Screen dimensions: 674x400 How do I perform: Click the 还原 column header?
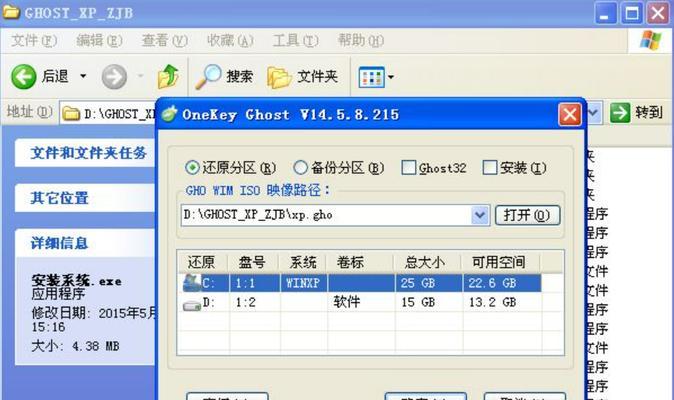(202, 262)
